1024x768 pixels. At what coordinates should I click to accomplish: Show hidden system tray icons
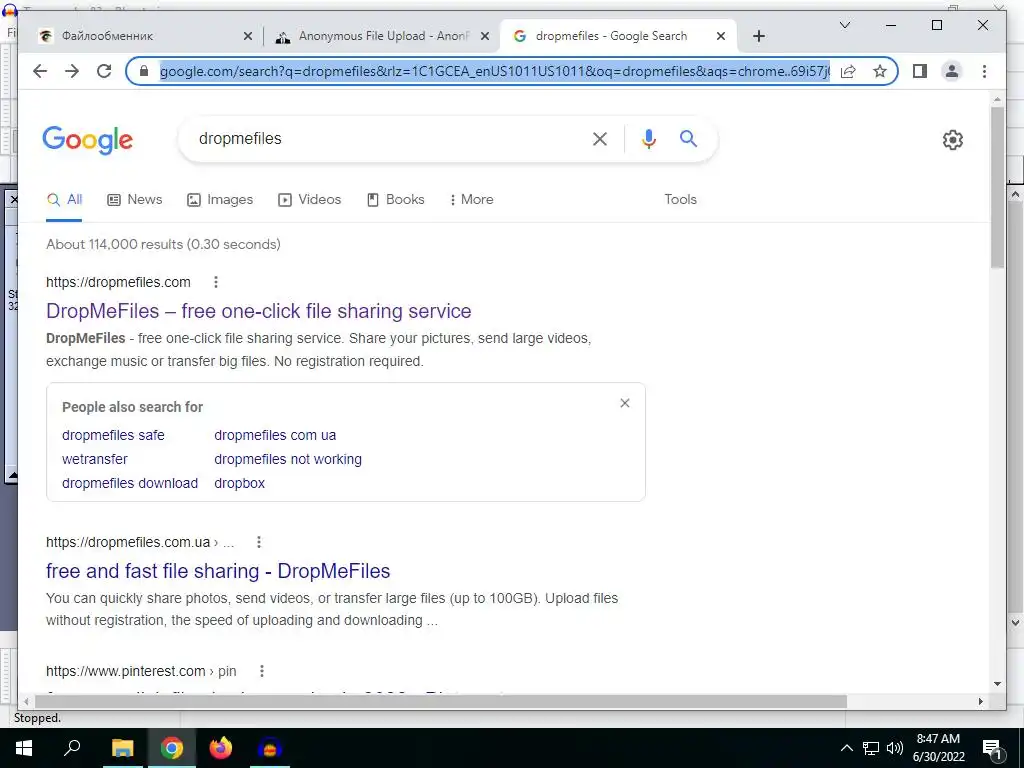pos(846,748)
